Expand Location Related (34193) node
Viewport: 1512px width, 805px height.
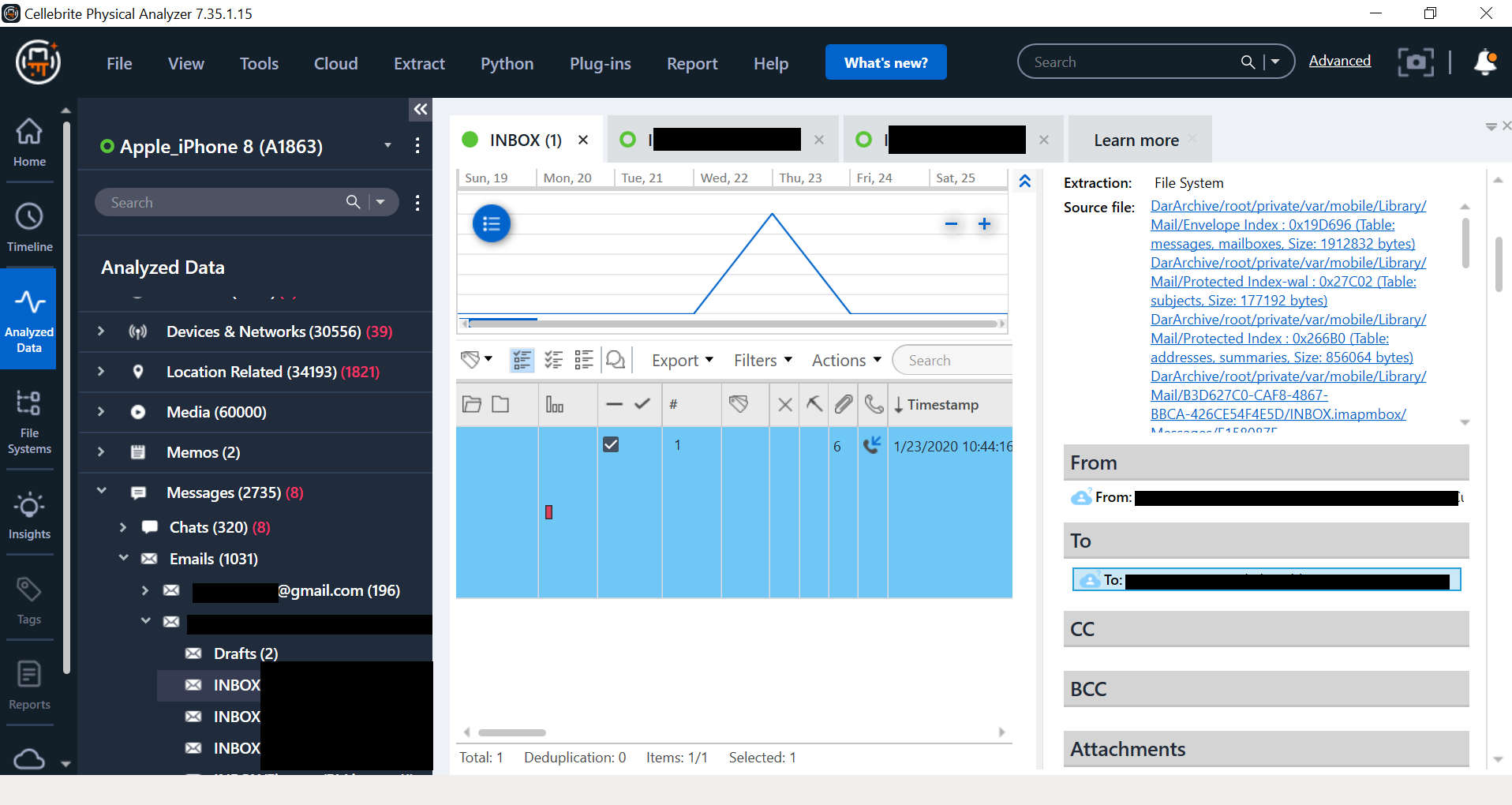[x=101, y=371]
